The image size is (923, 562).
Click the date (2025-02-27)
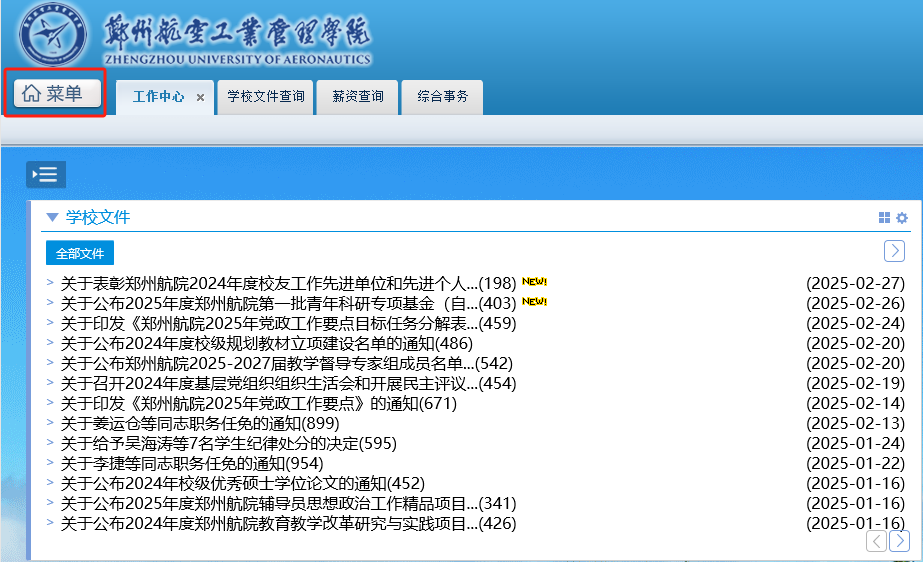[855, 284]
